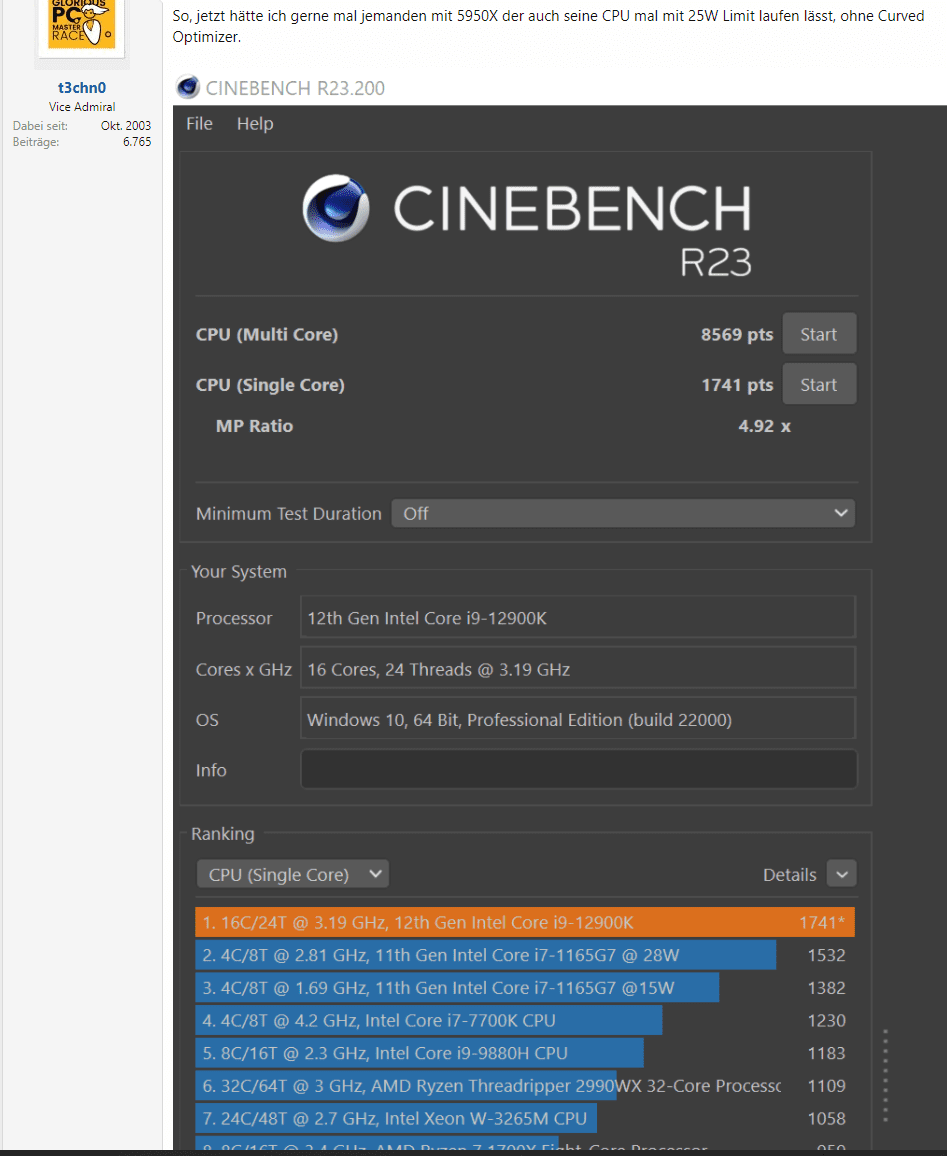This screenshot has width=947, height=1156.
Task: Select ranking row Intel Xeon W-3265M
Action: (525, 1118)
